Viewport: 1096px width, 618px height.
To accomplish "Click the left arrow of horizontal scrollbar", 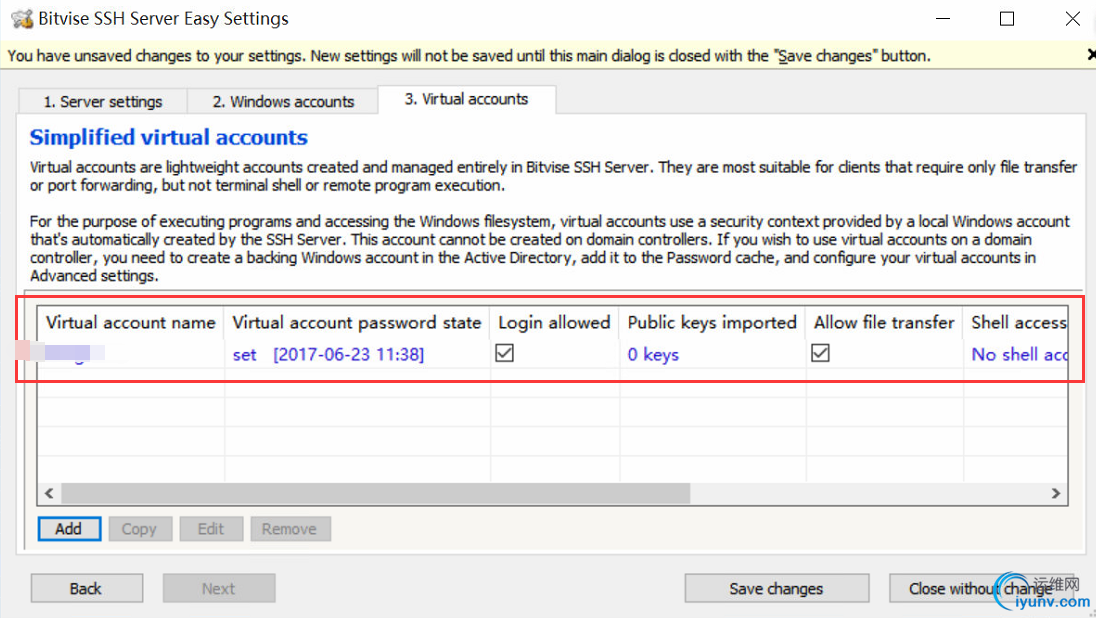I will 49,493.
